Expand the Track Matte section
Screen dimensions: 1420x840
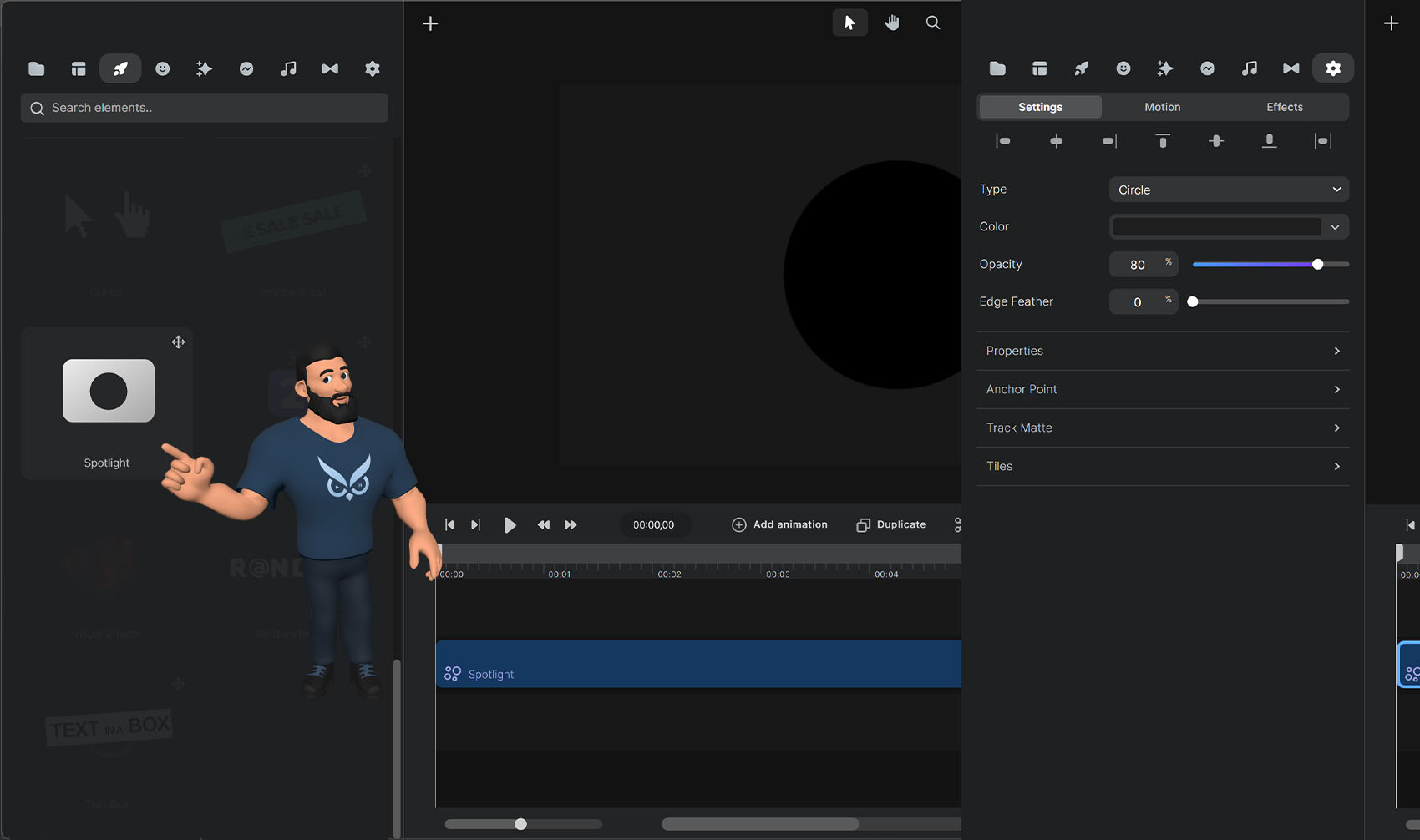point(1163,428)
